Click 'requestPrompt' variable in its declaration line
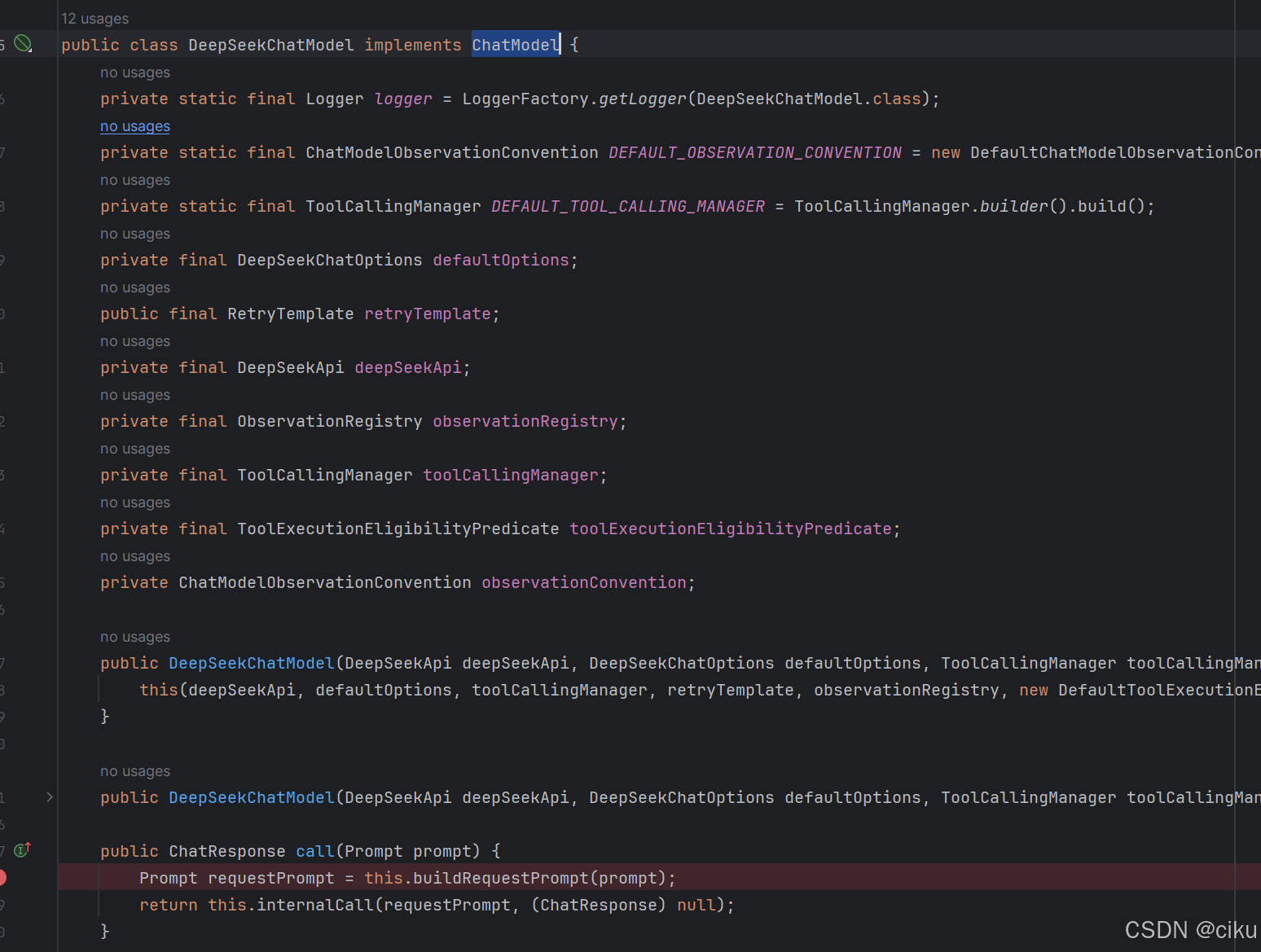This screenshot has height=952, width=1261. (x=271, y=878)
